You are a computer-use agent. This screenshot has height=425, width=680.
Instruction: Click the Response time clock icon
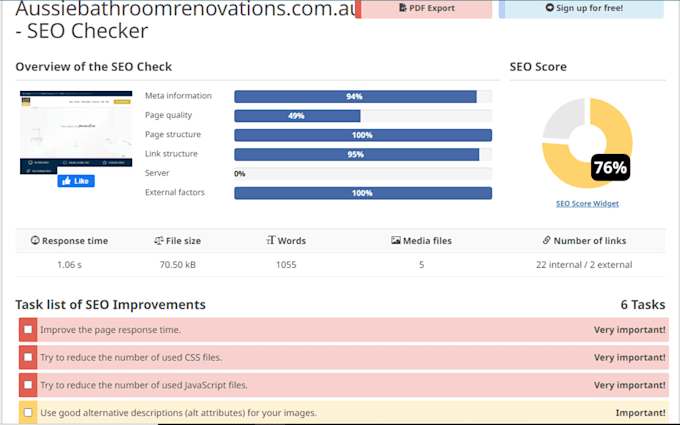tap(35, 240)
